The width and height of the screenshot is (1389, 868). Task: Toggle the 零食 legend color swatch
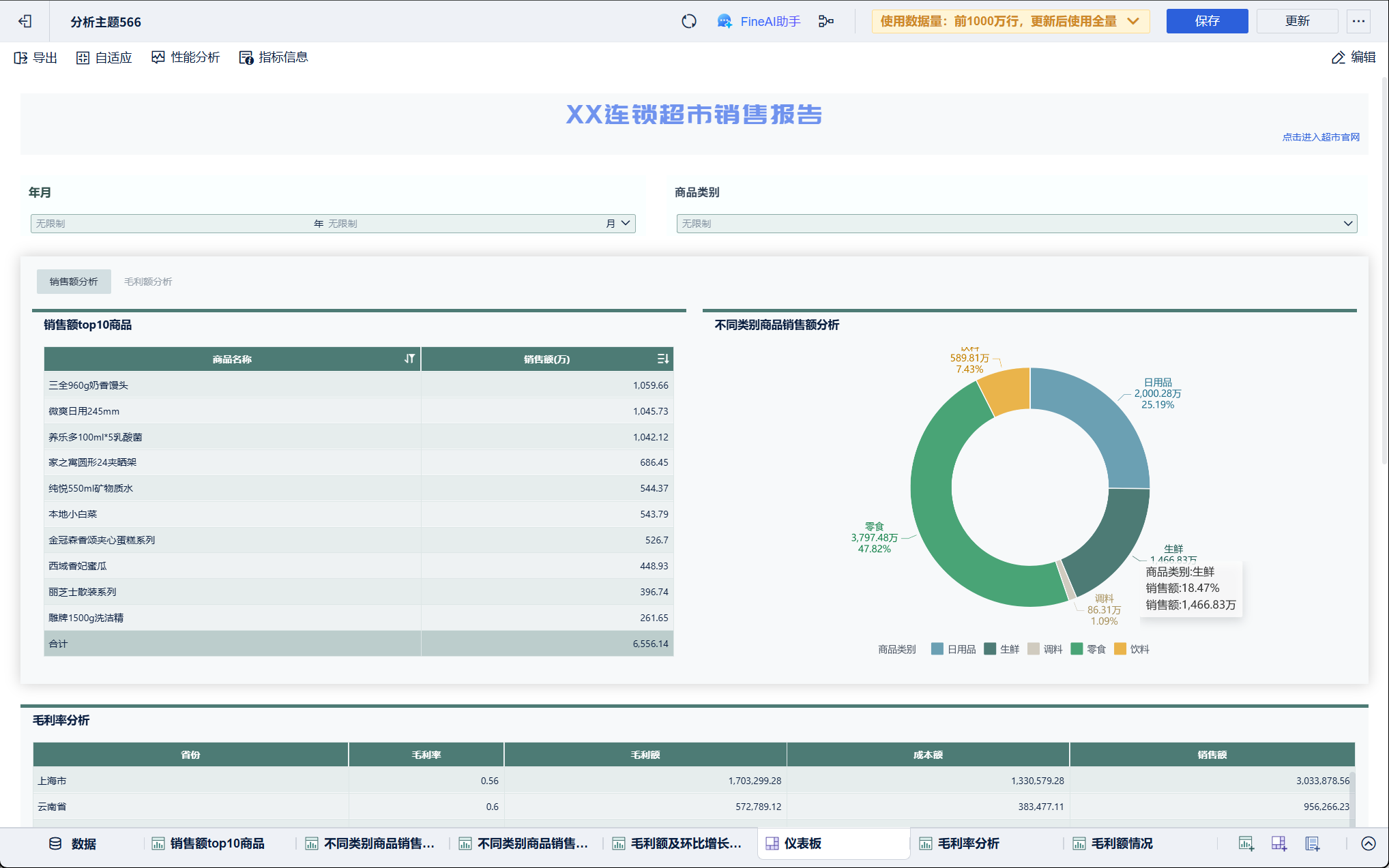click(1077, 649)
